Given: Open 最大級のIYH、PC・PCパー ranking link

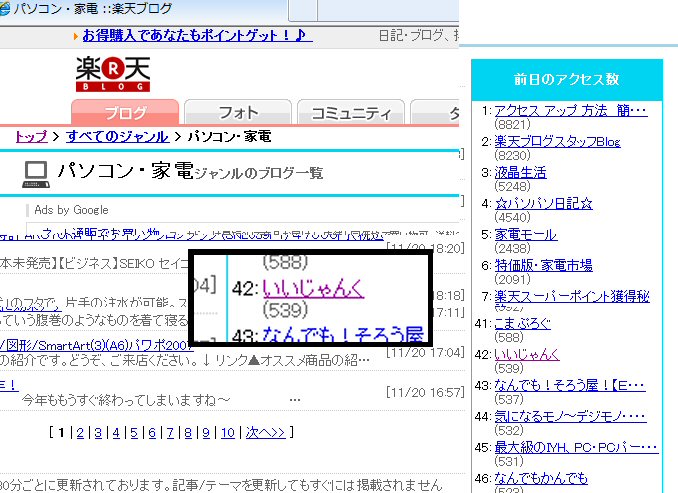Looking at the screenshot, I should coord(576,447).
